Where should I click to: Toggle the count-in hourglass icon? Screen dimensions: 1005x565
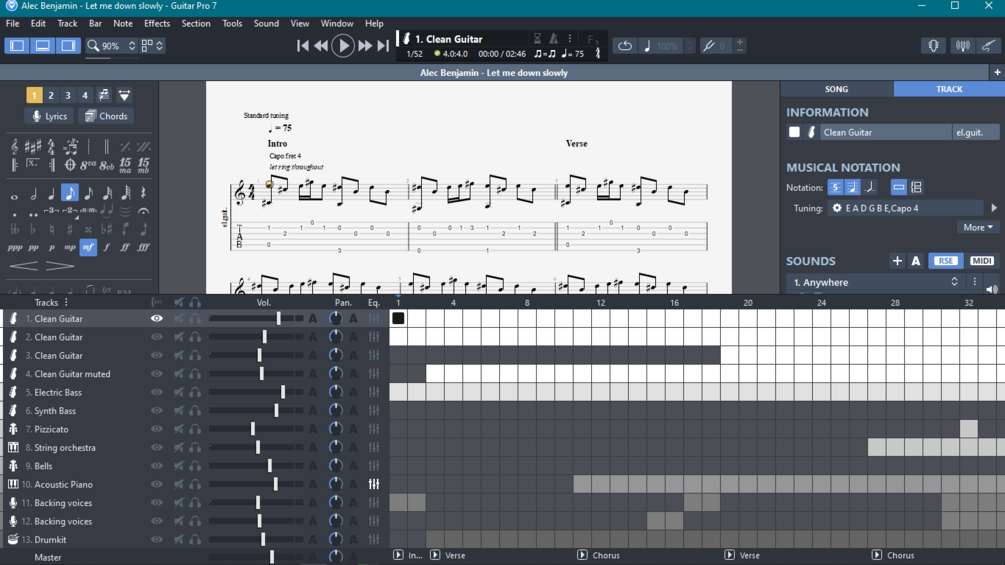pyautogui.click(x=538, y=39)
